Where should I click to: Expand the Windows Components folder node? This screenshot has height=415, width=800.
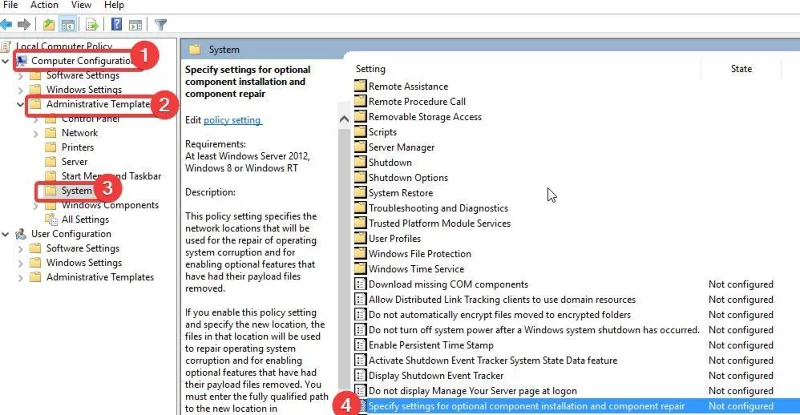click(x=36, y=206)
